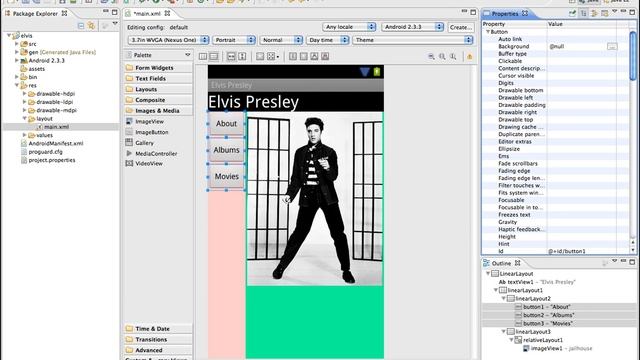Expand the Layouts palette category
This screenshot has width=640, height=360.
click(x=158, y=89)
